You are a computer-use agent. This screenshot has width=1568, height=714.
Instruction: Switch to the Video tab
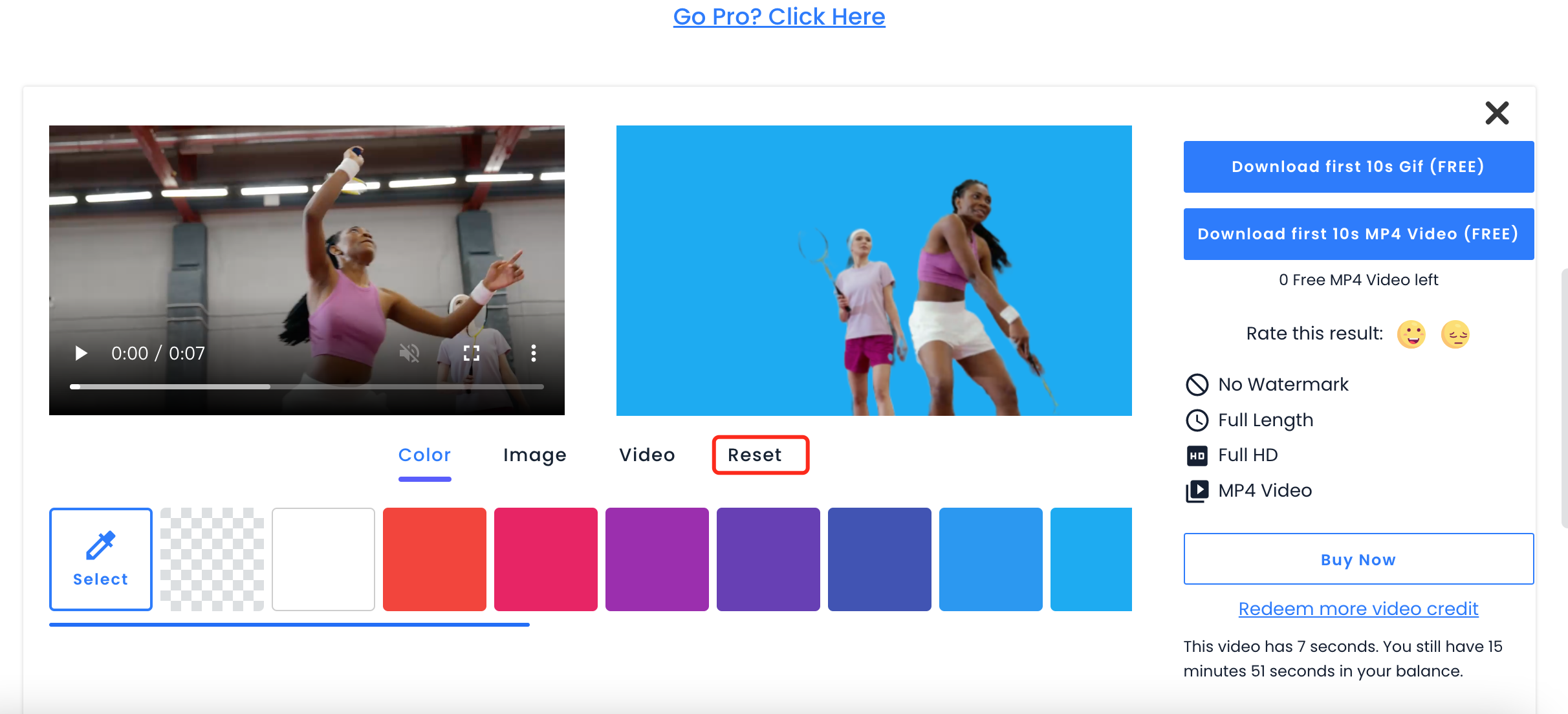[647, 455]
